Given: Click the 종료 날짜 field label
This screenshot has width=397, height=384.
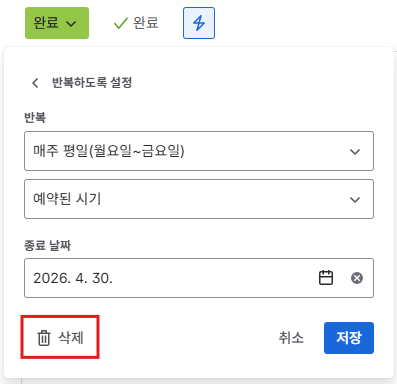Looking at the screenshot, I should (x=47, y=246).
